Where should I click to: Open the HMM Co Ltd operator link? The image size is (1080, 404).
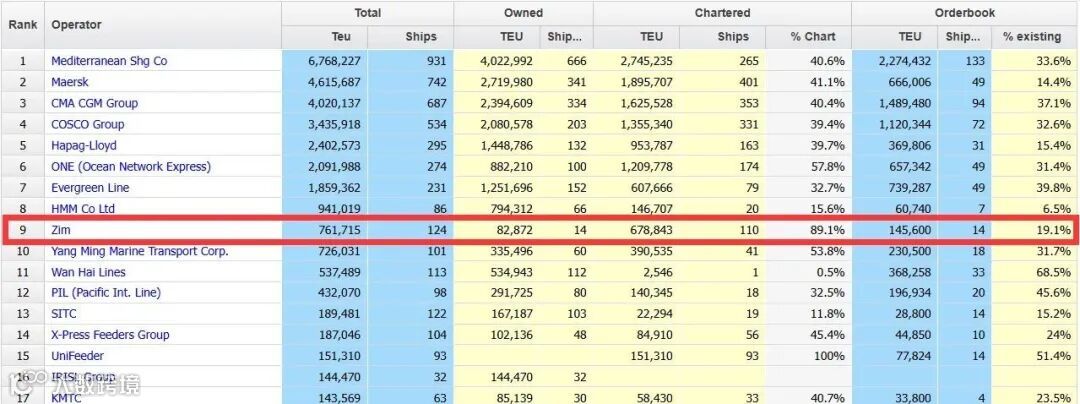pyautogui.click(x=83, y=209)
